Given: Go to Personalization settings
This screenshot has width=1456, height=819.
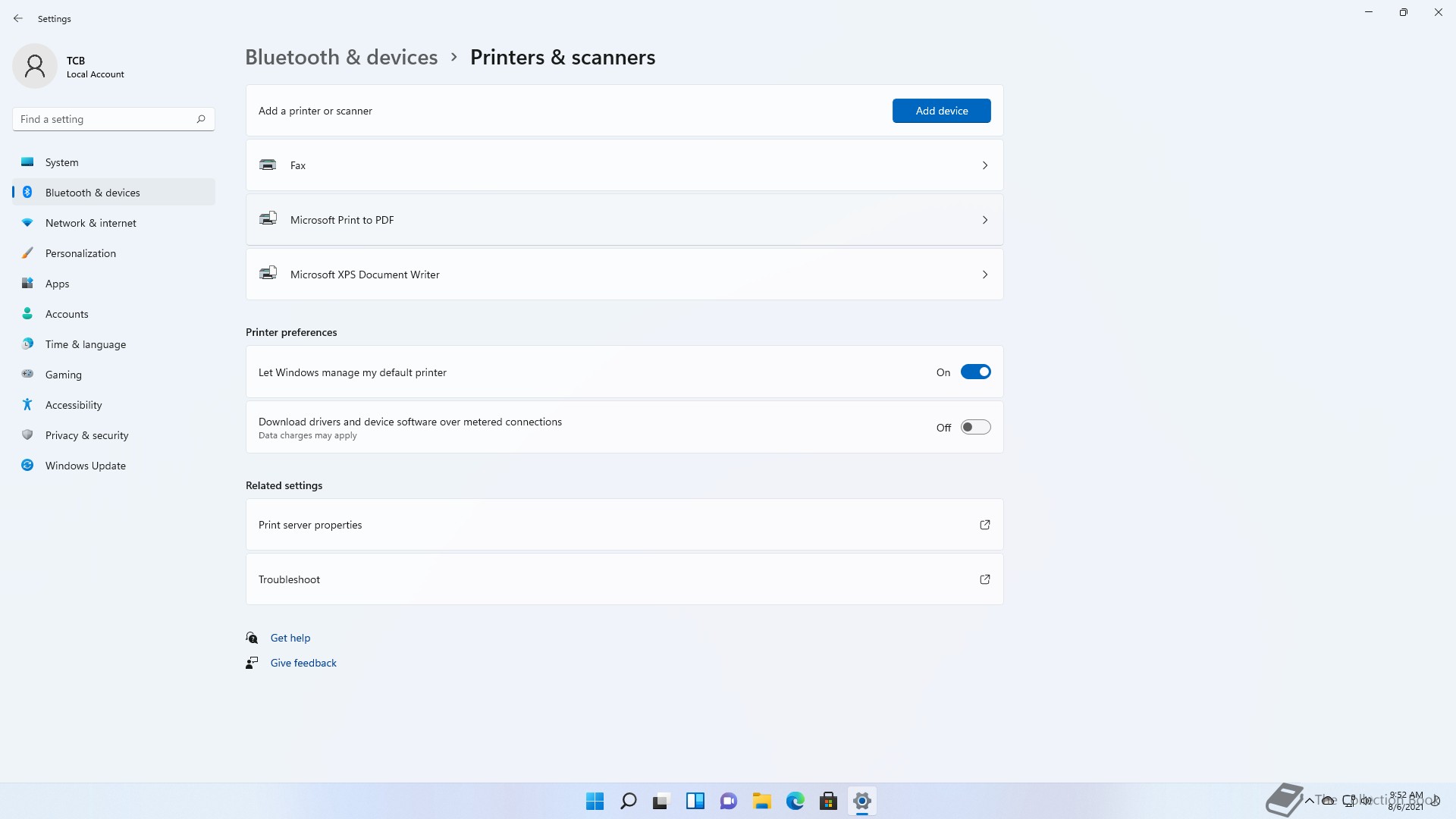Looking at the screenshot, I should [x=114, y=253].
